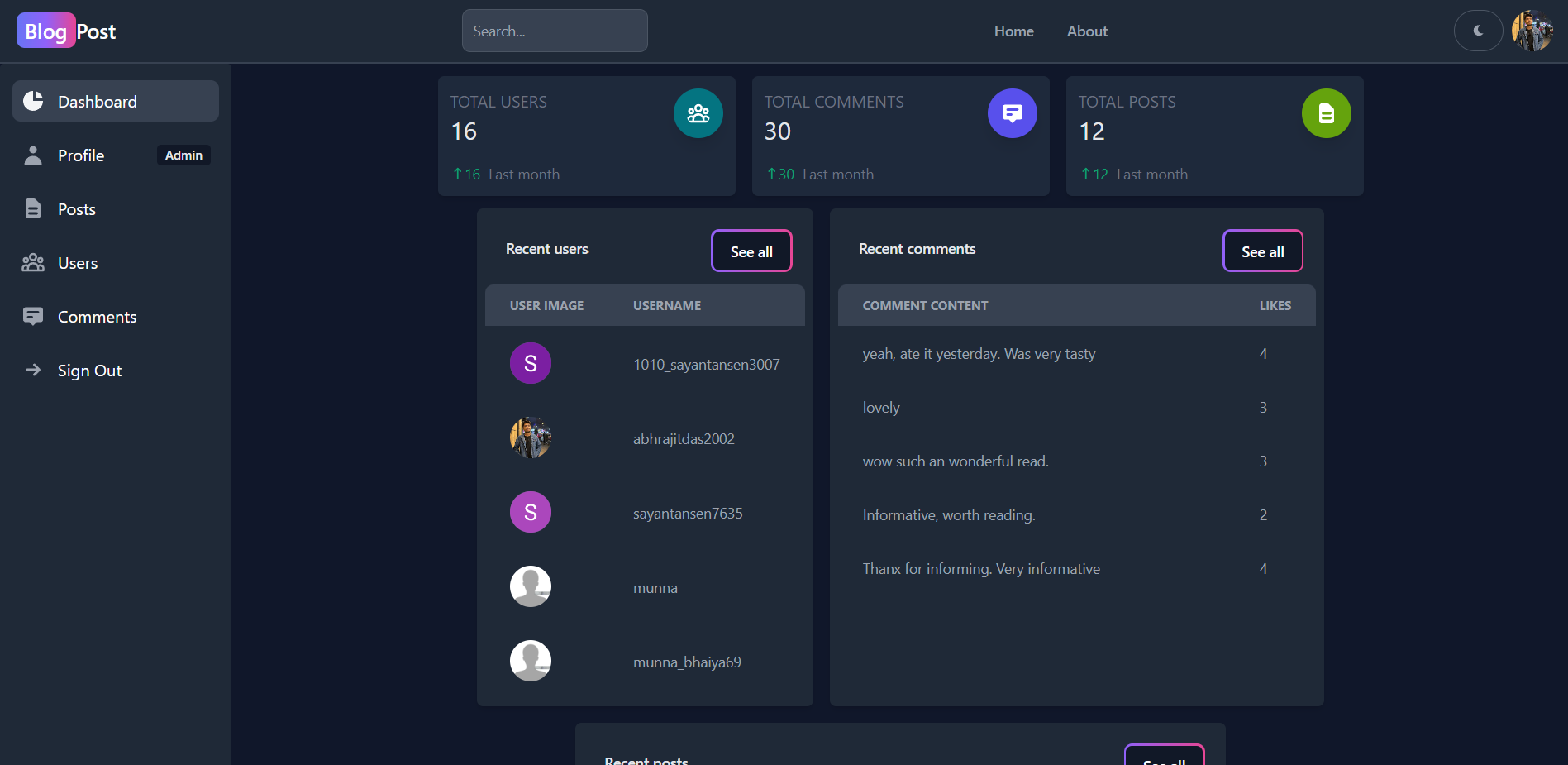1568x765 pixels.
Task: Click abhrajitdas2002's user photo
Action: [x=531, y=437]
